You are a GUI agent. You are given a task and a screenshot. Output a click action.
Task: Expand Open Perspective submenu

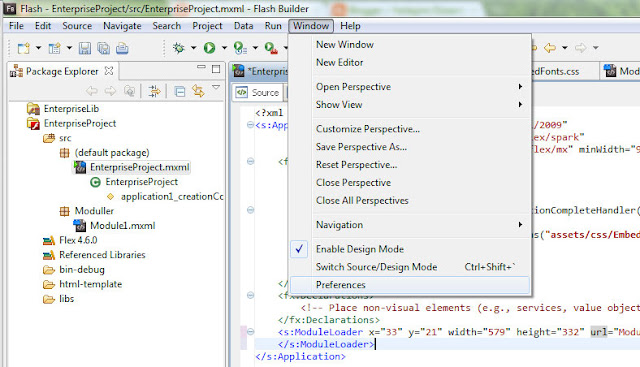click(409, 87)
